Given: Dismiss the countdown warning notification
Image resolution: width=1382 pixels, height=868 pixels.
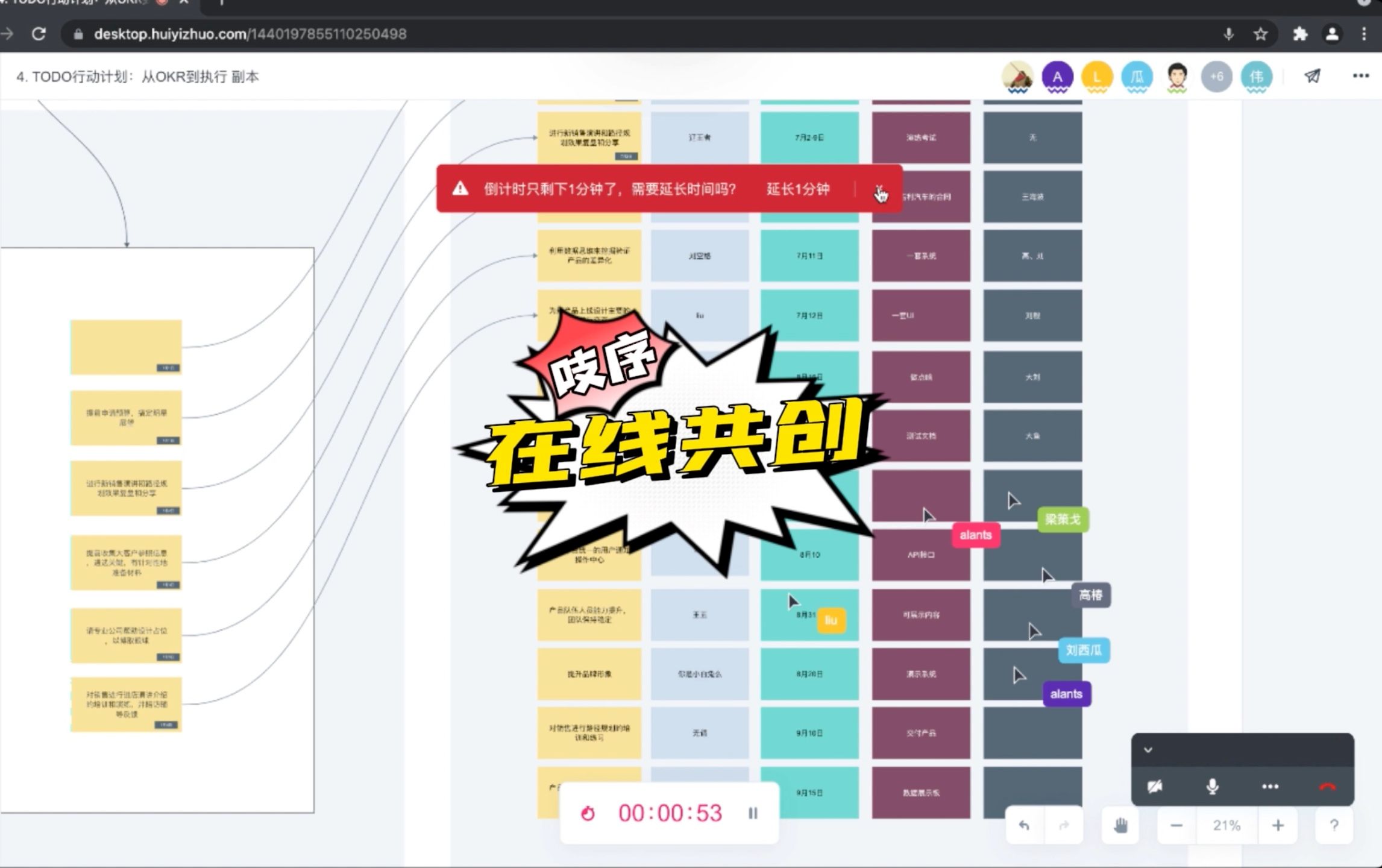Looking at the screenshot, I should pos(877,189).
